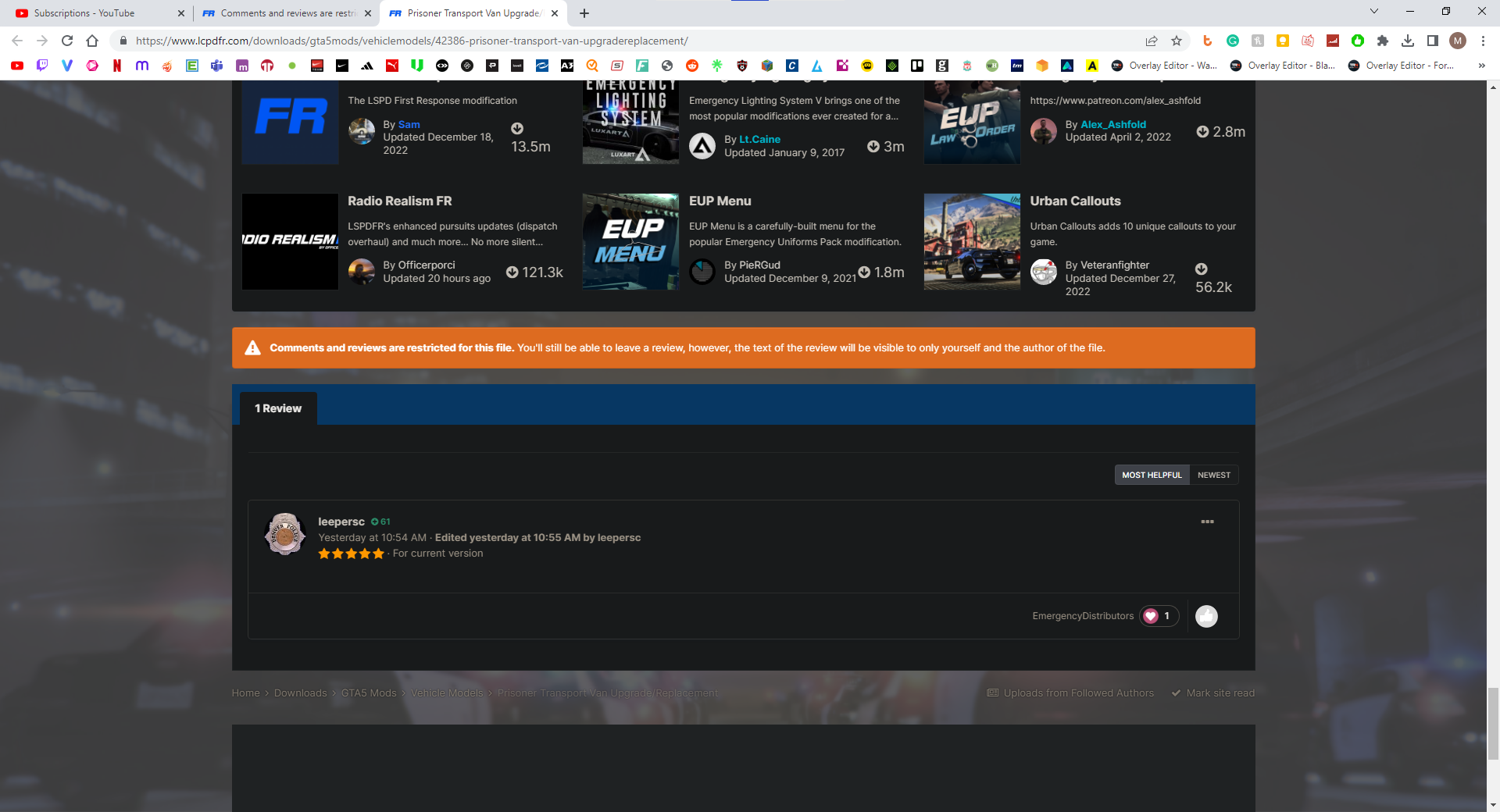Focus the address bar URL

coord(412,41)
